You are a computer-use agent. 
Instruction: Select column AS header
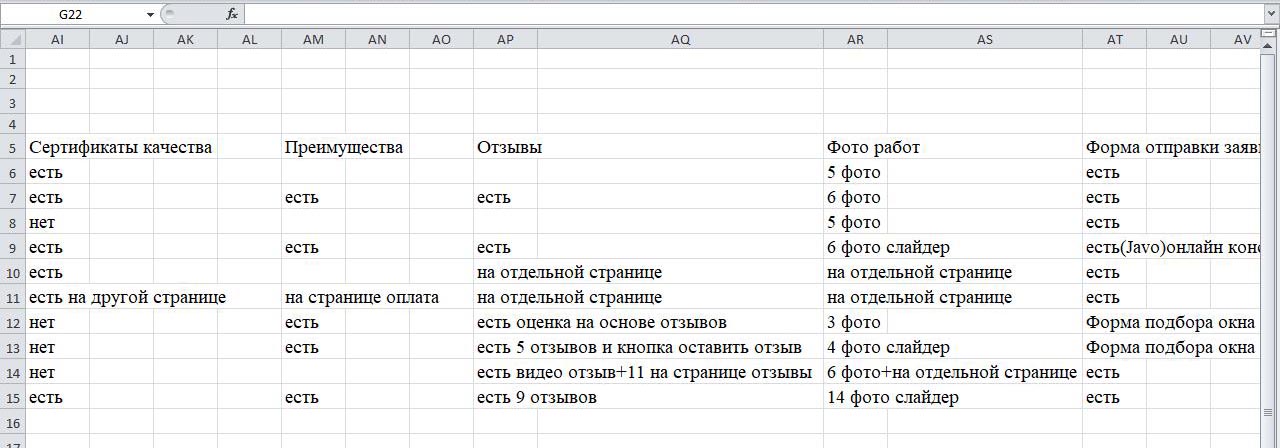[x=985, y=39]
